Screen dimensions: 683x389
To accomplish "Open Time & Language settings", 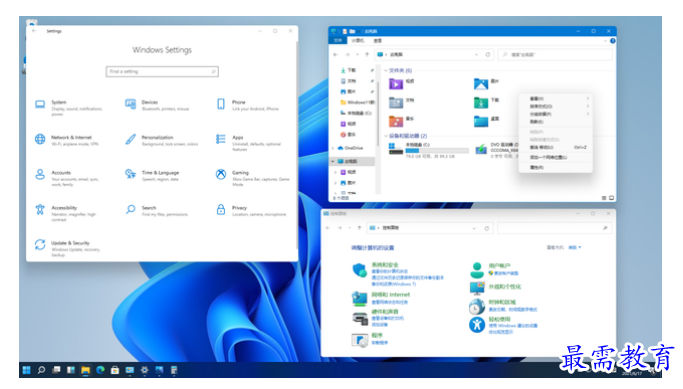I will pyautogui.click(x=151, y=176).
